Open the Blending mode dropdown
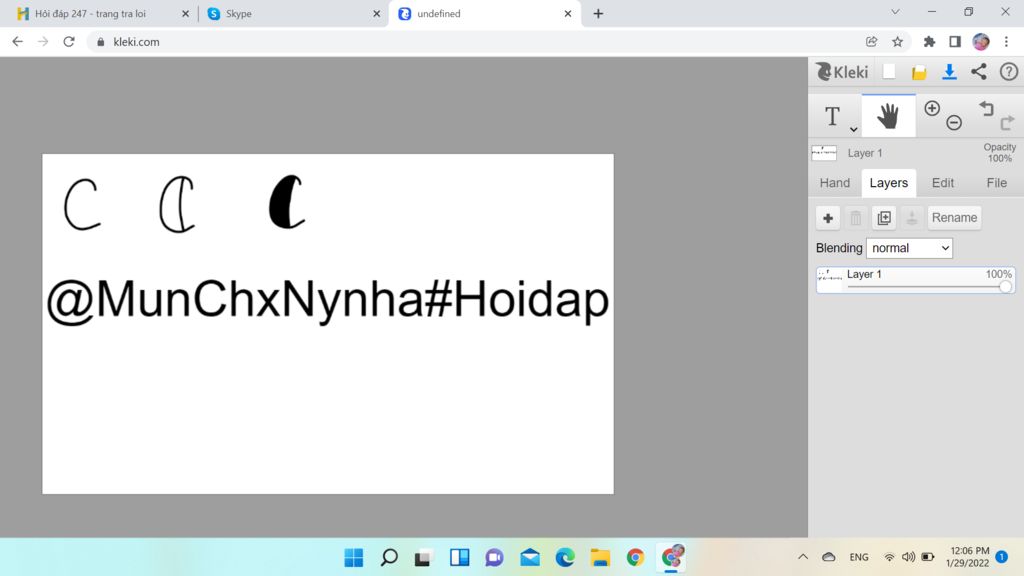The height and width of the screenshot is (576, 1024). (x=909, y=248)
